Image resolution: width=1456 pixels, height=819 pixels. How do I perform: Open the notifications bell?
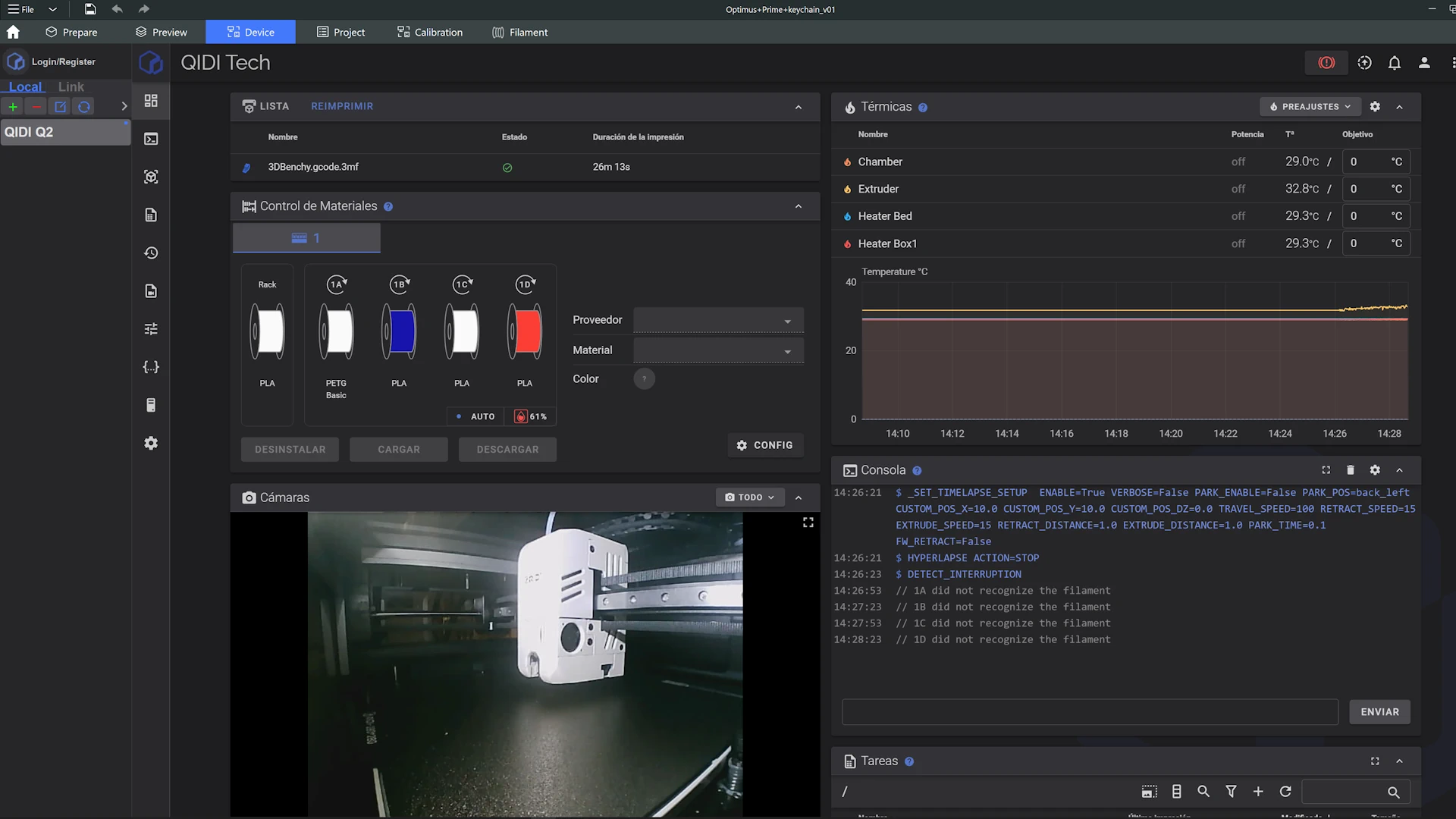coord(1394,63)
